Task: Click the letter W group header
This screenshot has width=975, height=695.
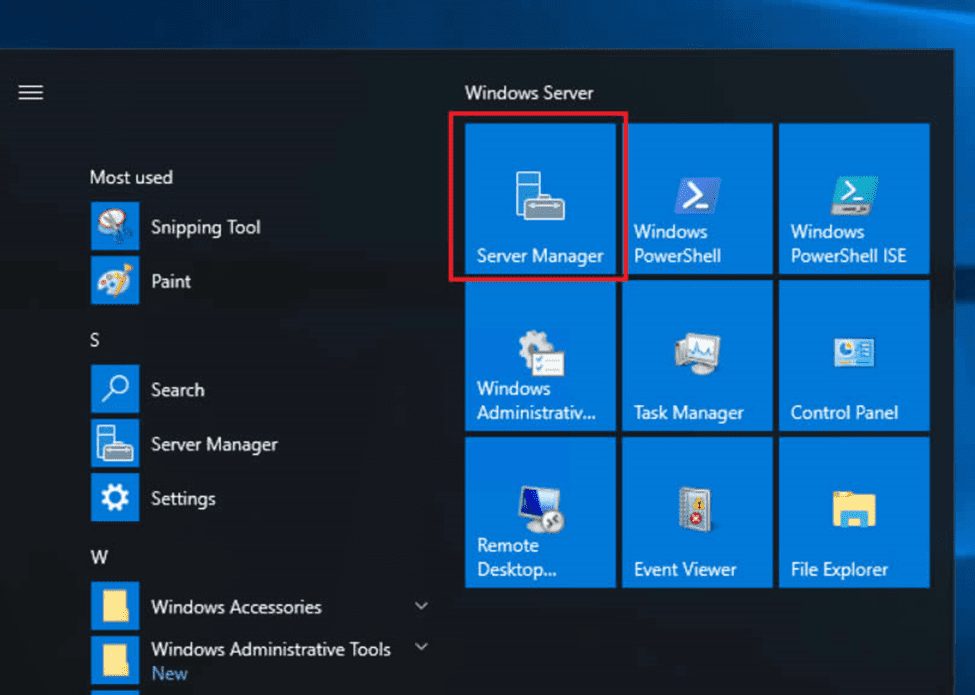Action: (99, 556)
